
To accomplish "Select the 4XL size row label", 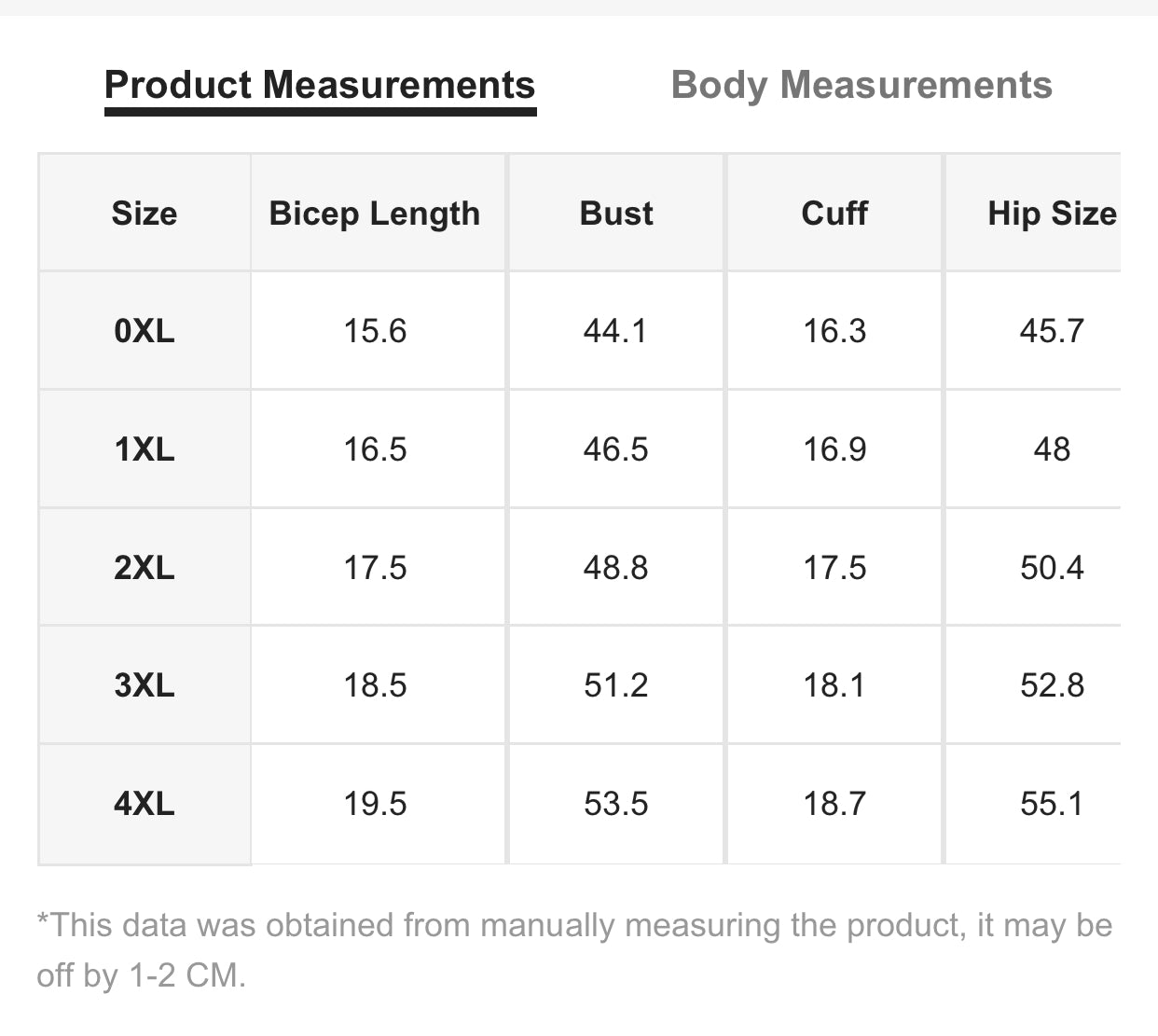I will tap(145, 804).
